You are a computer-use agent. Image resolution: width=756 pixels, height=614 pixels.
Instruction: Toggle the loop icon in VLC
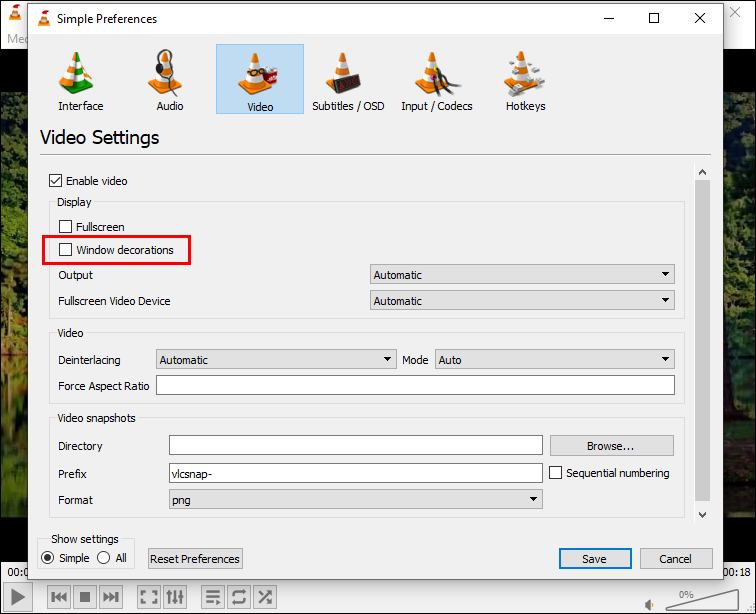239,597
